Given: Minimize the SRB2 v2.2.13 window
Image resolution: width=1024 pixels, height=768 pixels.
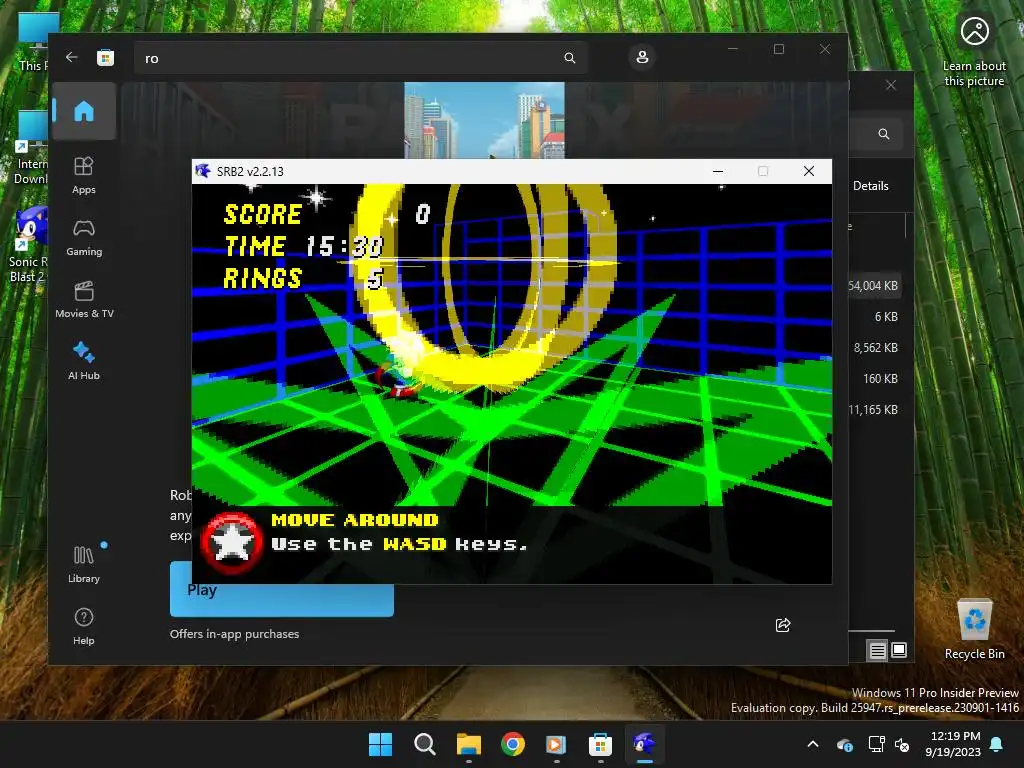Looking at the screenshot, I should coord(718,171).
